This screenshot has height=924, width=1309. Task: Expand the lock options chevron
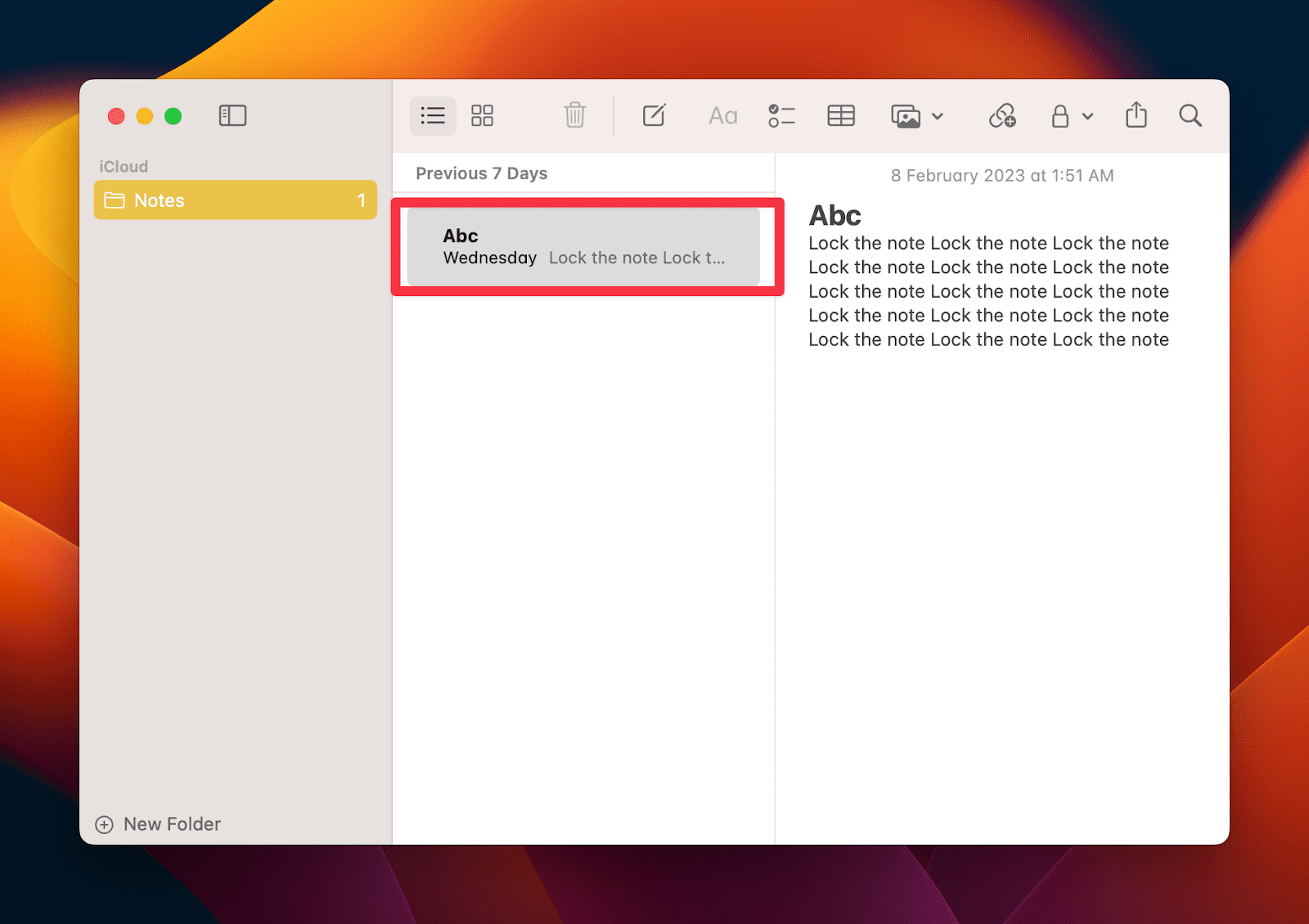pyautogui.click(x=1087, y=116)
